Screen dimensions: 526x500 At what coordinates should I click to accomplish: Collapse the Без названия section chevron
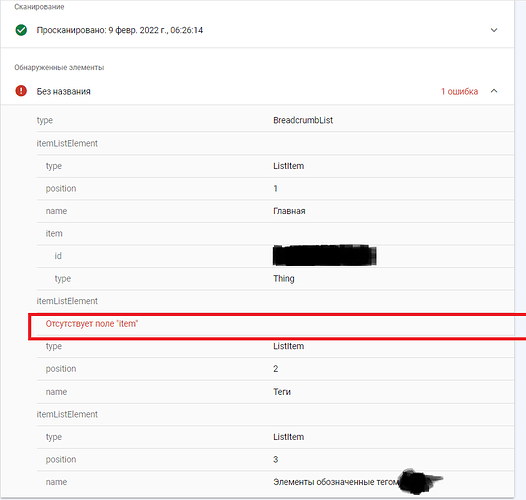point(494,91)
